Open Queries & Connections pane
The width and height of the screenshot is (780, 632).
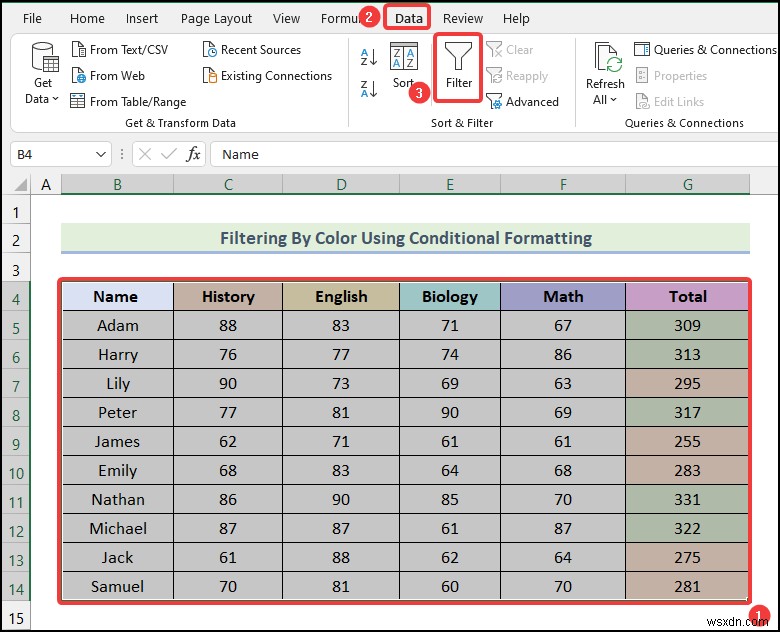705,50
